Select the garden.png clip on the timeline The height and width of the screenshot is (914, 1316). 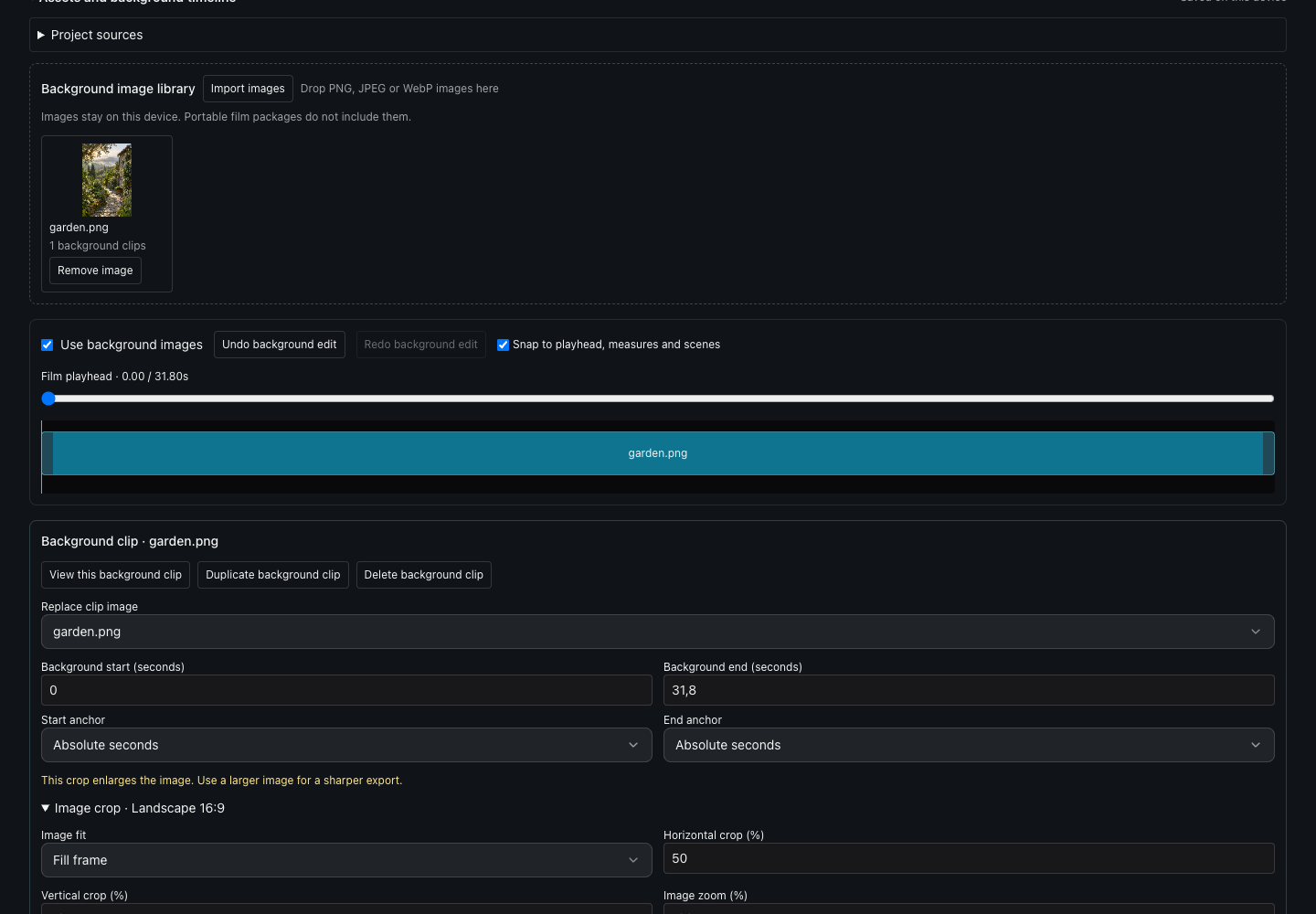point(658,453)
